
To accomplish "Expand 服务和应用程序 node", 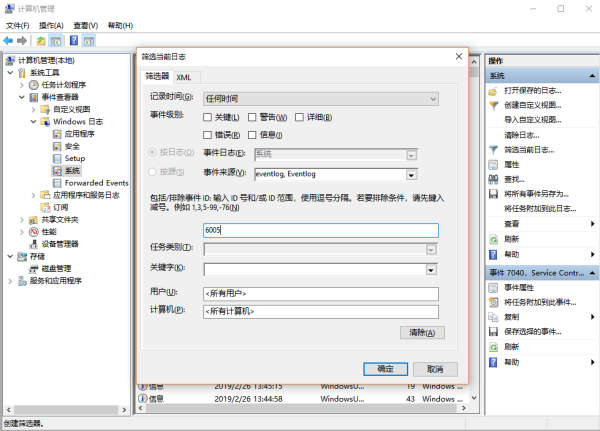I will [x=10, y=281].
